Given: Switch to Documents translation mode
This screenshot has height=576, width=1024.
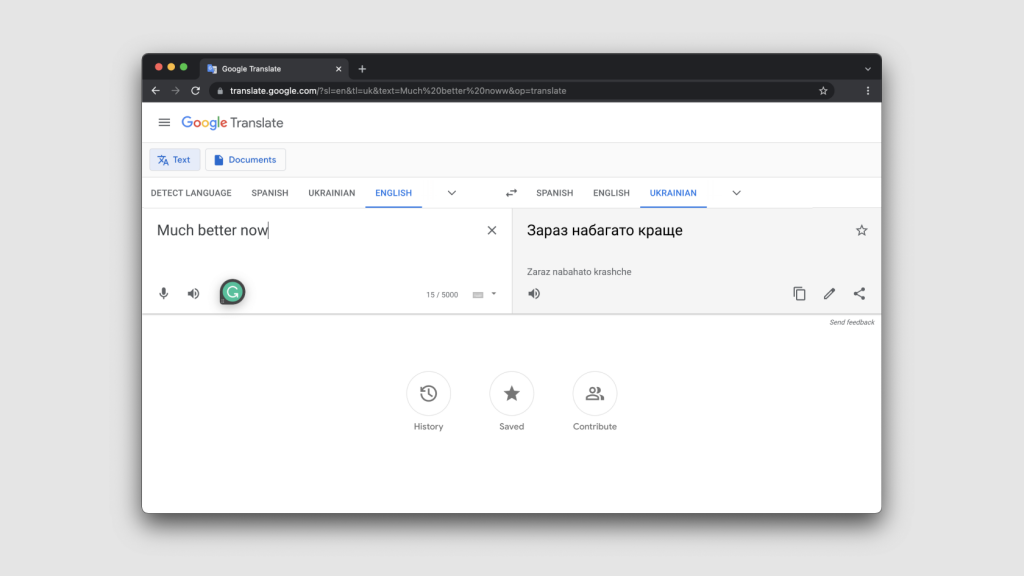Looking at the screenshot, I should tap(245, 160).
